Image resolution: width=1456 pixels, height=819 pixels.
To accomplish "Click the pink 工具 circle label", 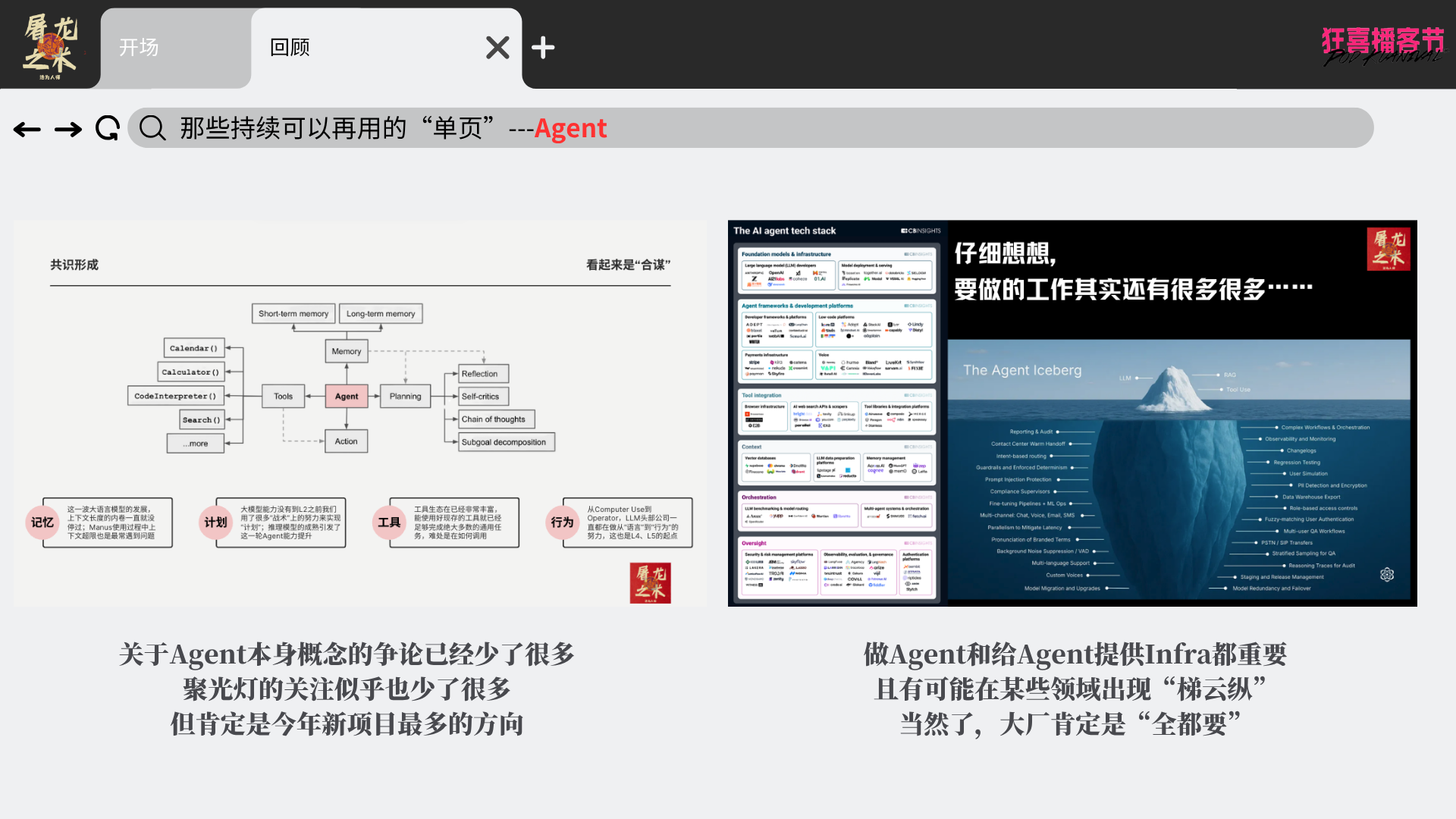I will (389, 522).
